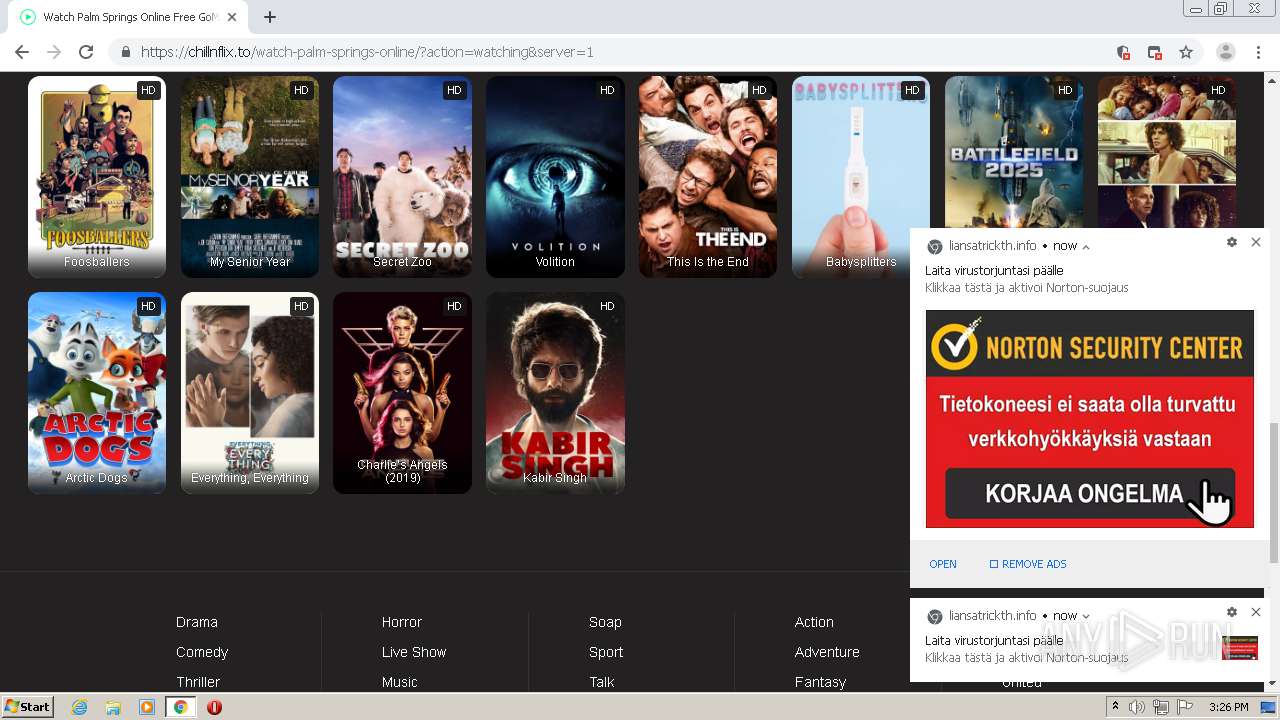The image size is (1280, 720).
Task: Open the Foosballers movie poster
Action: (97, 177)
